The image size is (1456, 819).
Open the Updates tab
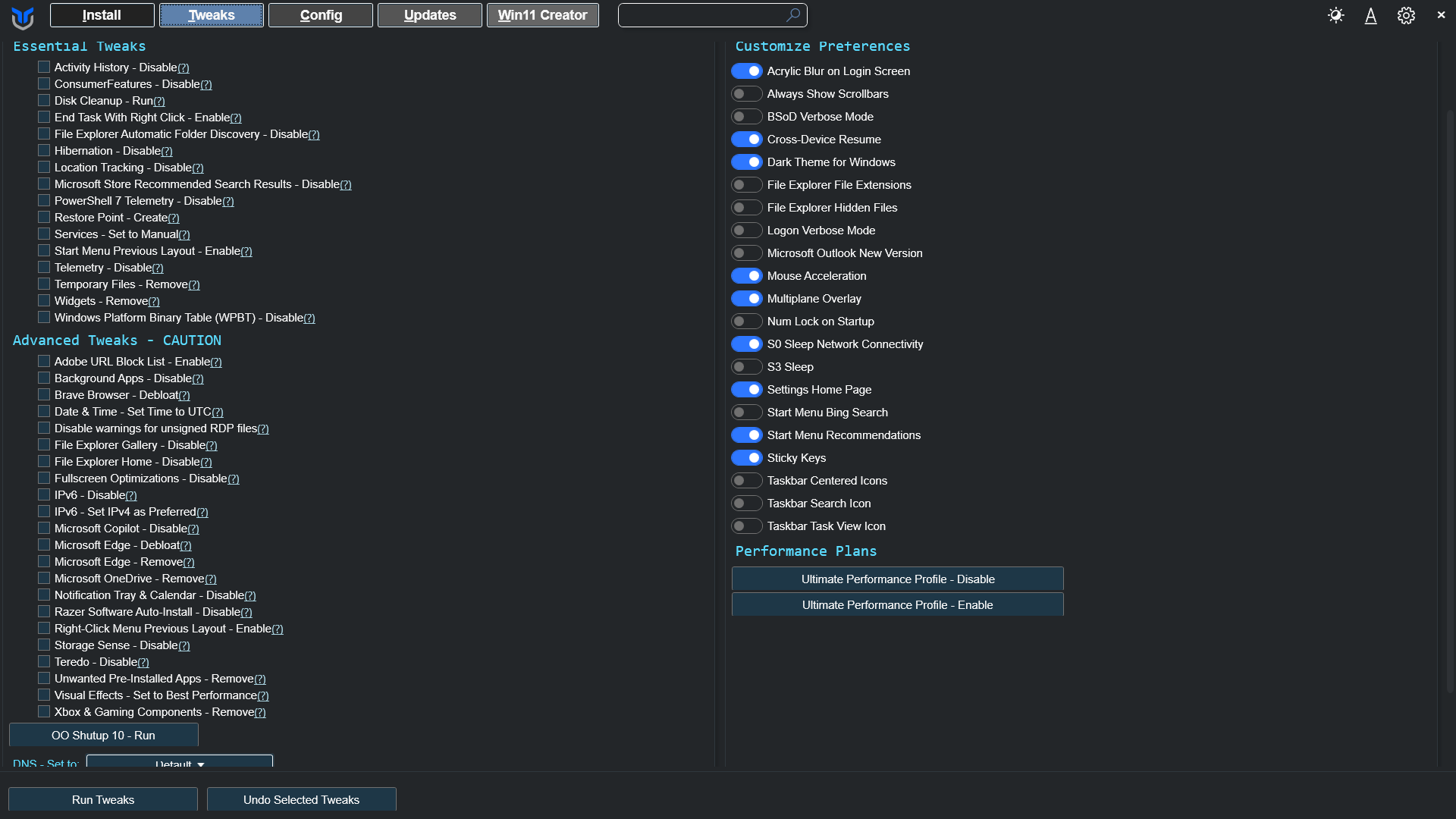point(430,15)
